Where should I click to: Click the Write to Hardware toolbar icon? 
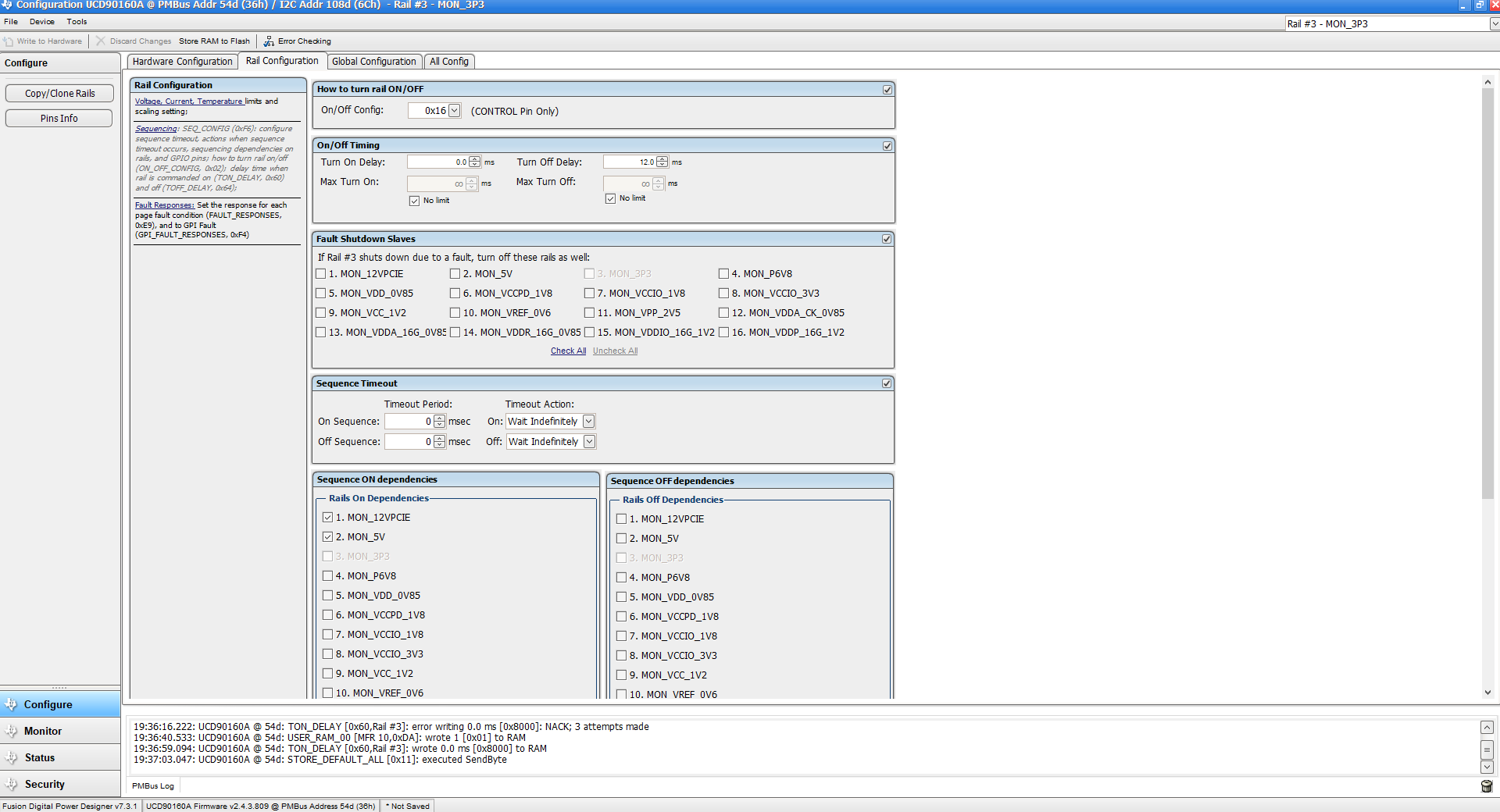9,41
